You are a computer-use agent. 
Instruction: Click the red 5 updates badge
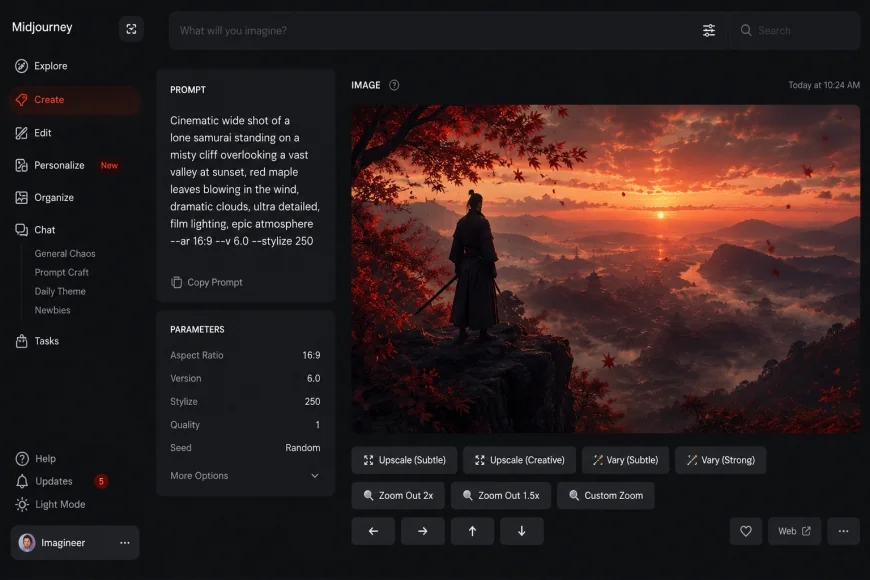point(101,481)
